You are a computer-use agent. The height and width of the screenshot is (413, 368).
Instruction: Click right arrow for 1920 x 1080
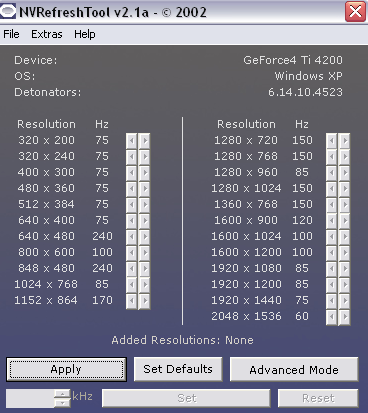coord(344,269)
